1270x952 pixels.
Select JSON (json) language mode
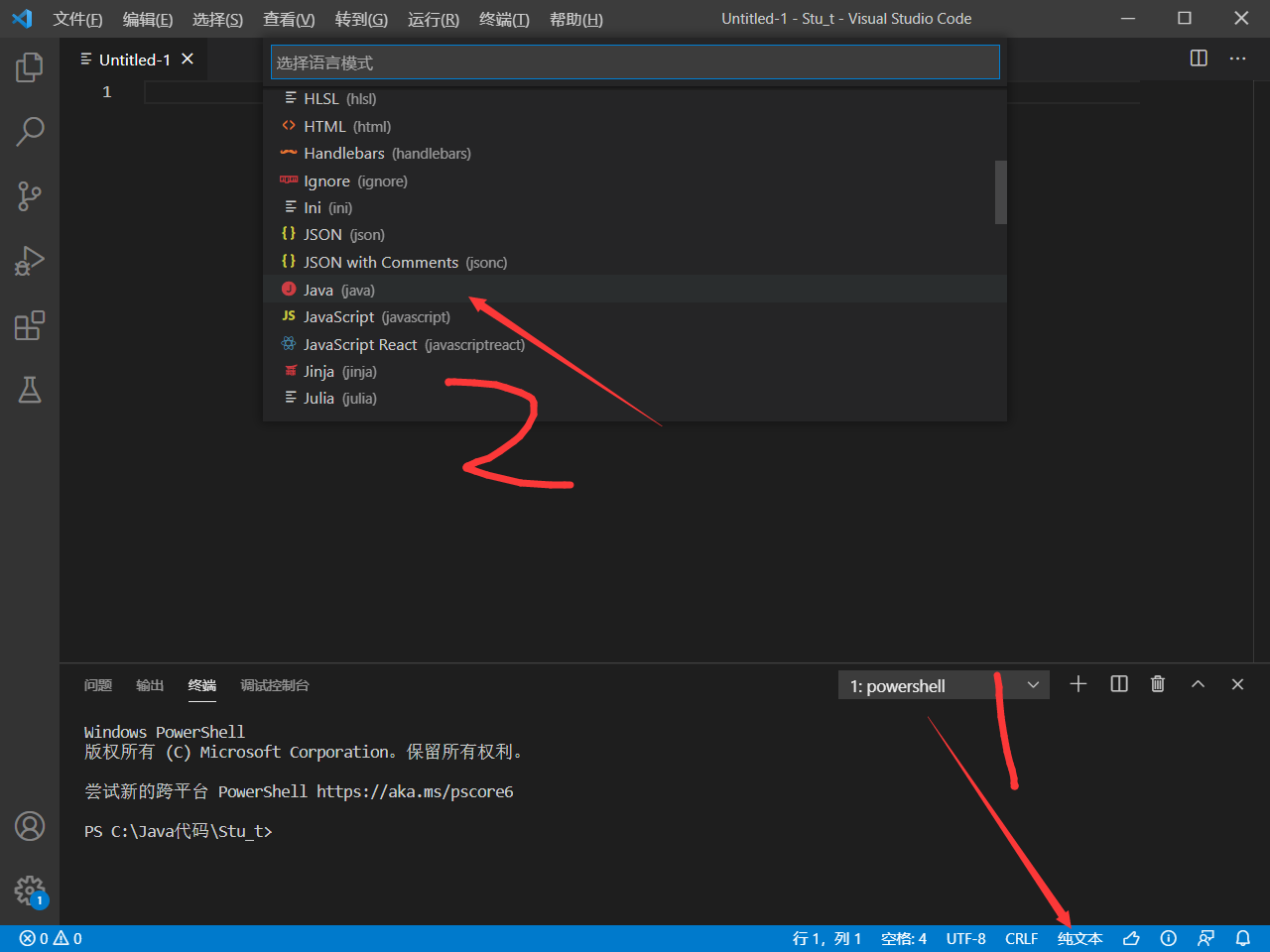[x=635, y=234]
